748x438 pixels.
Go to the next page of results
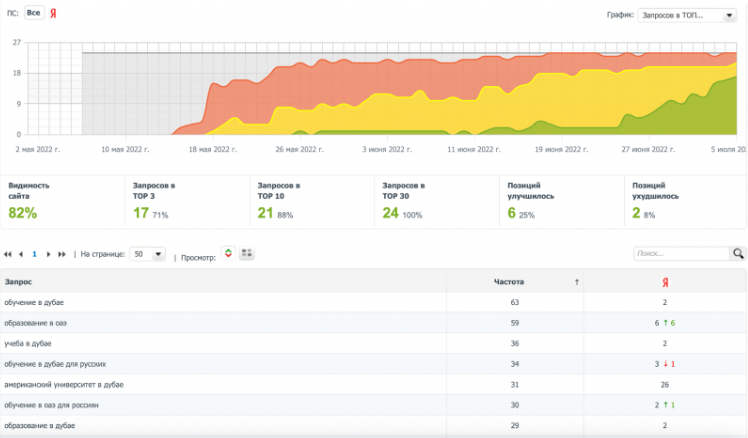click(48, 254)
